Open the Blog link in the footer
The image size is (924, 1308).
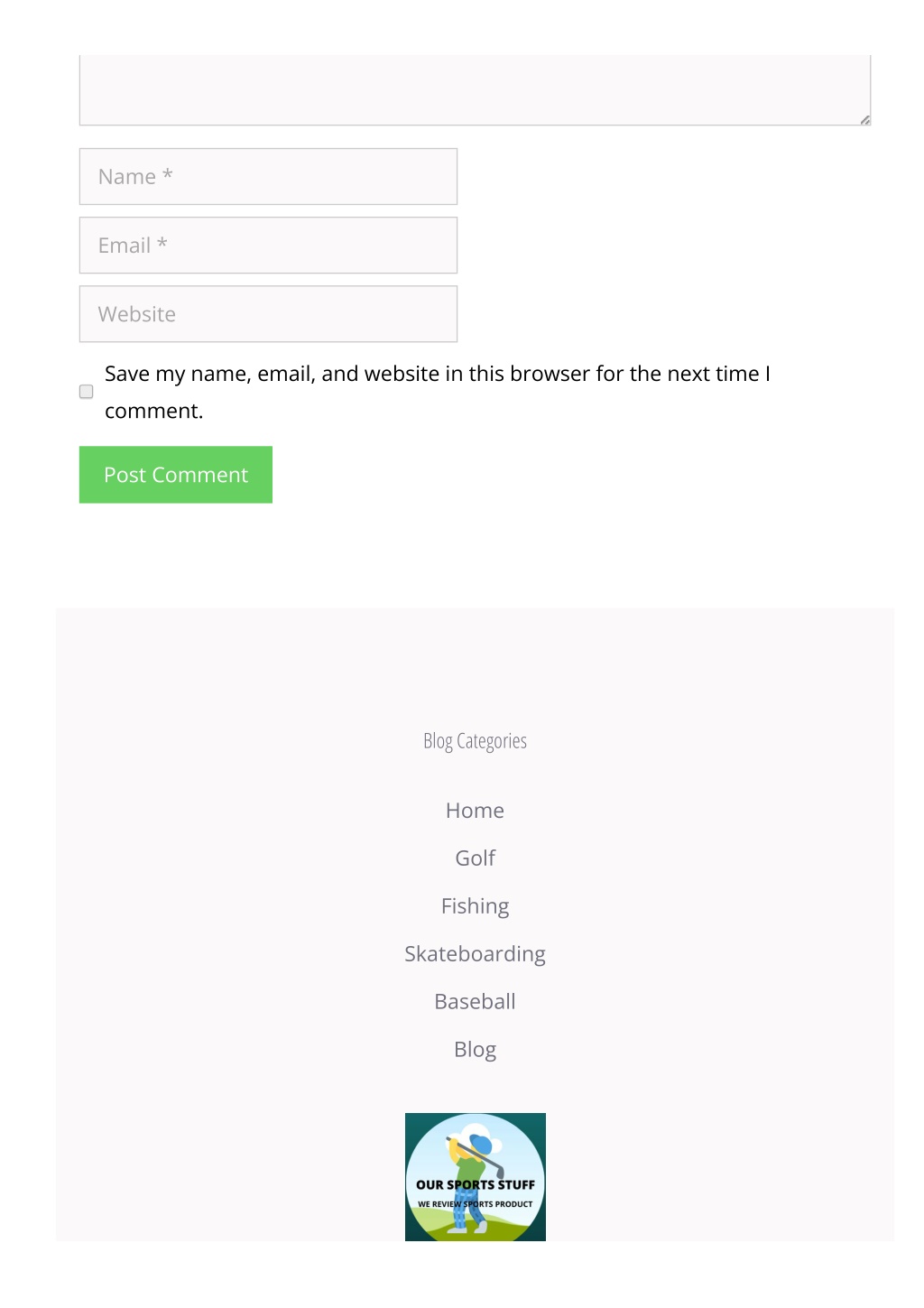[x=475, y=1050]
